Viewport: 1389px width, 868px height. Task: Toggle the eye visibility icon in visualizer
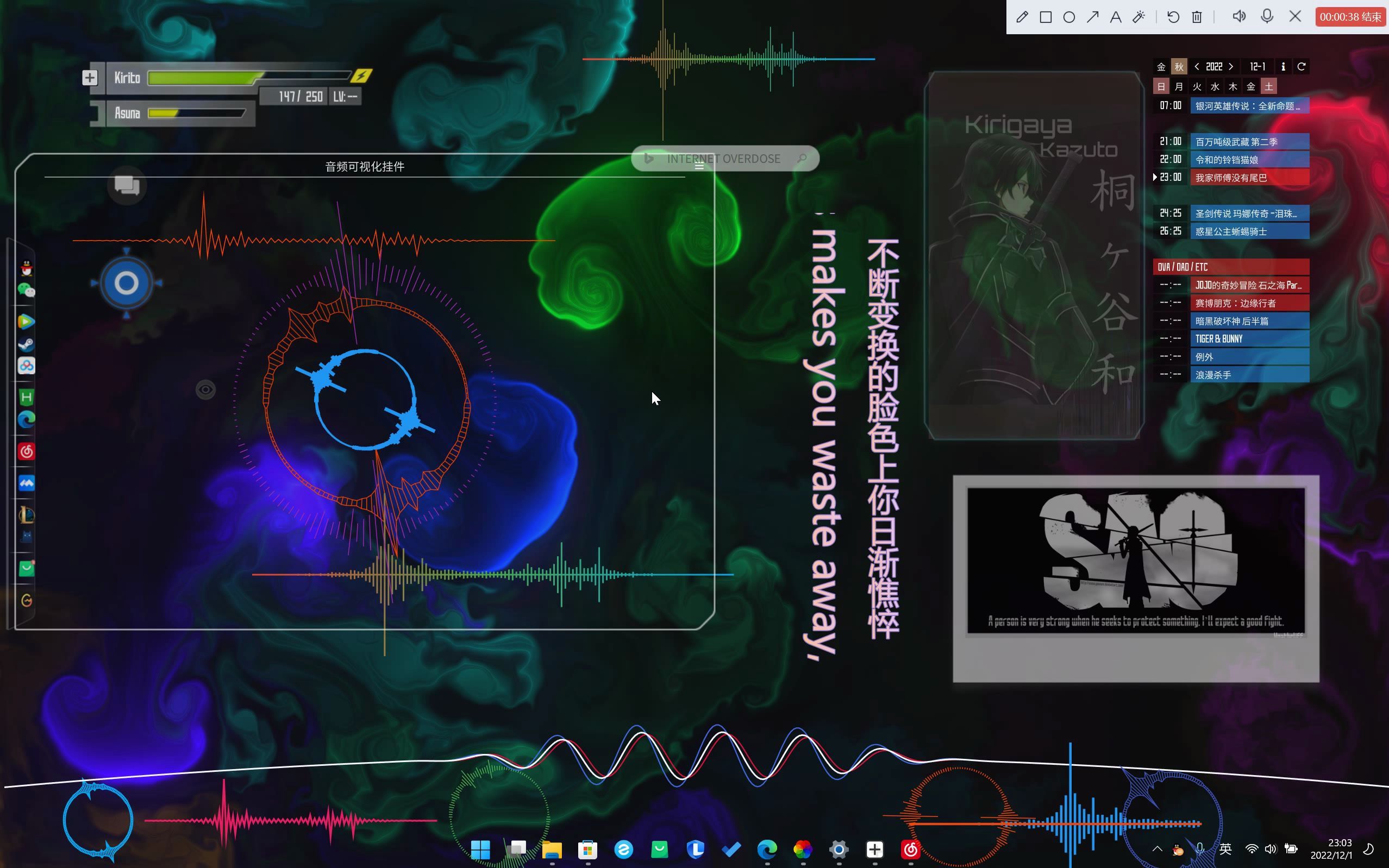(205, 390)
